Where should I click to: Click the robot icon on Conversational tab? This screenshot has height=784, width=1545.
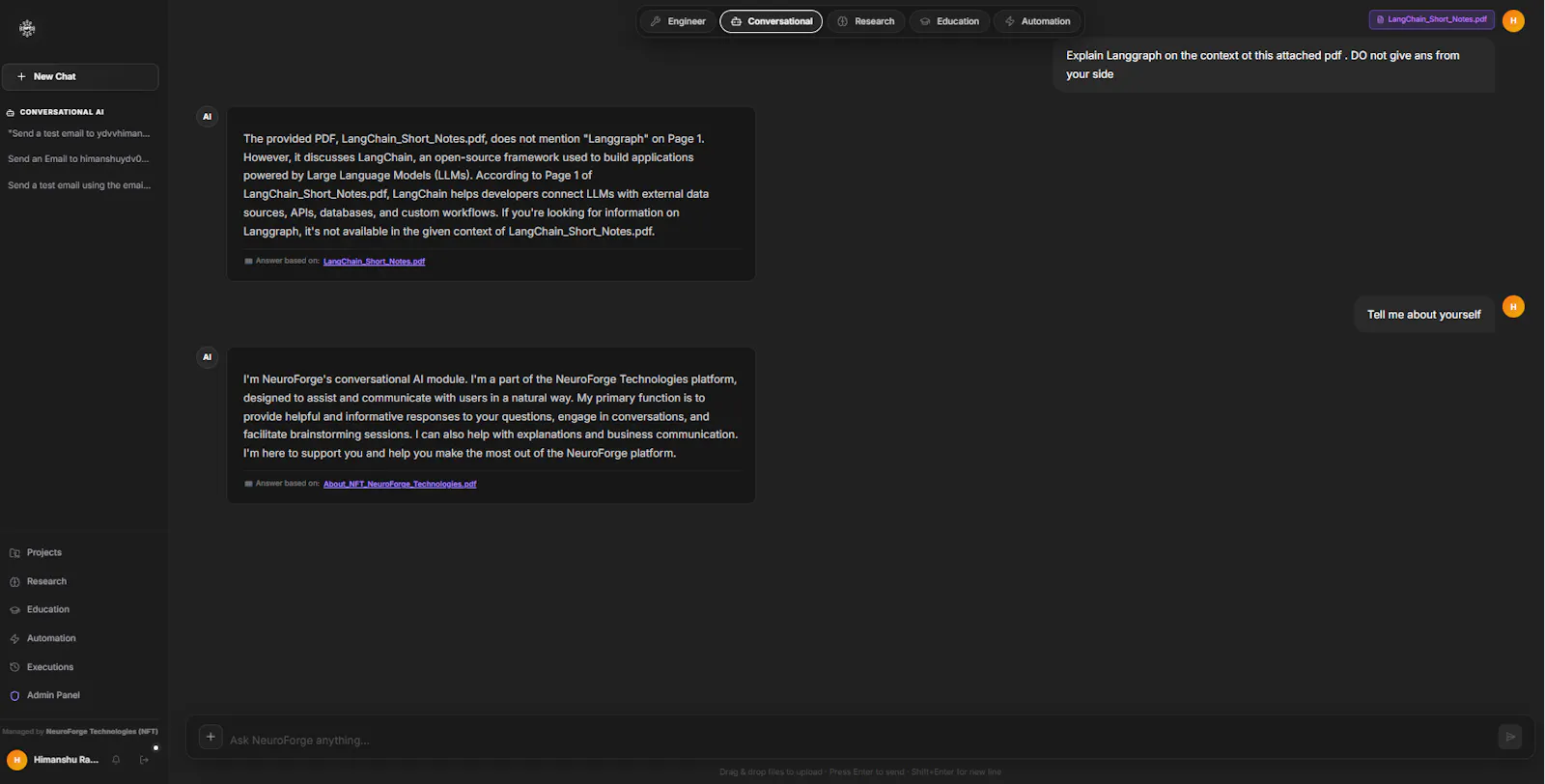pos(736,21)
